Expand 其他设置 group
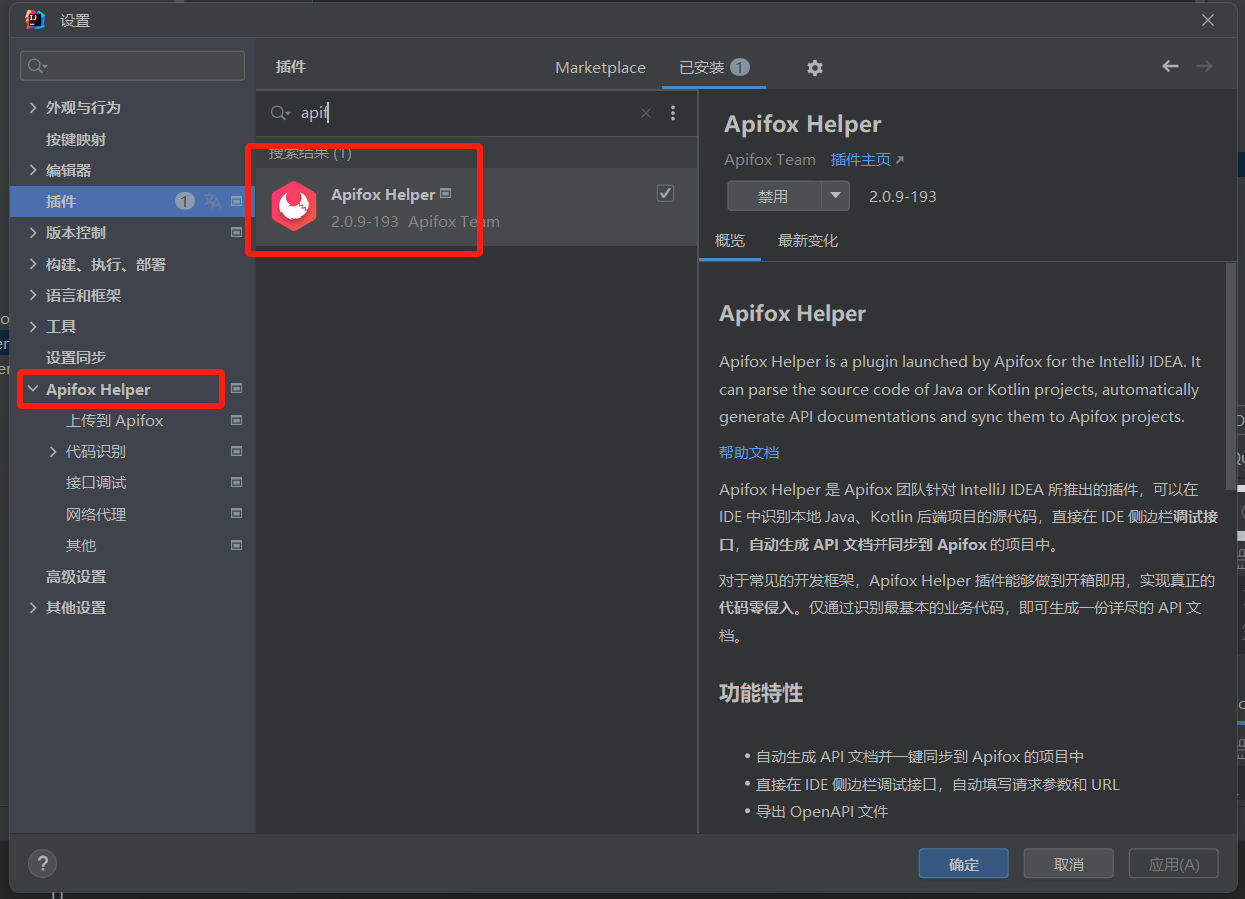This screenshot has height=899, width=1245. pyautogui.click(x=33, y=607)
